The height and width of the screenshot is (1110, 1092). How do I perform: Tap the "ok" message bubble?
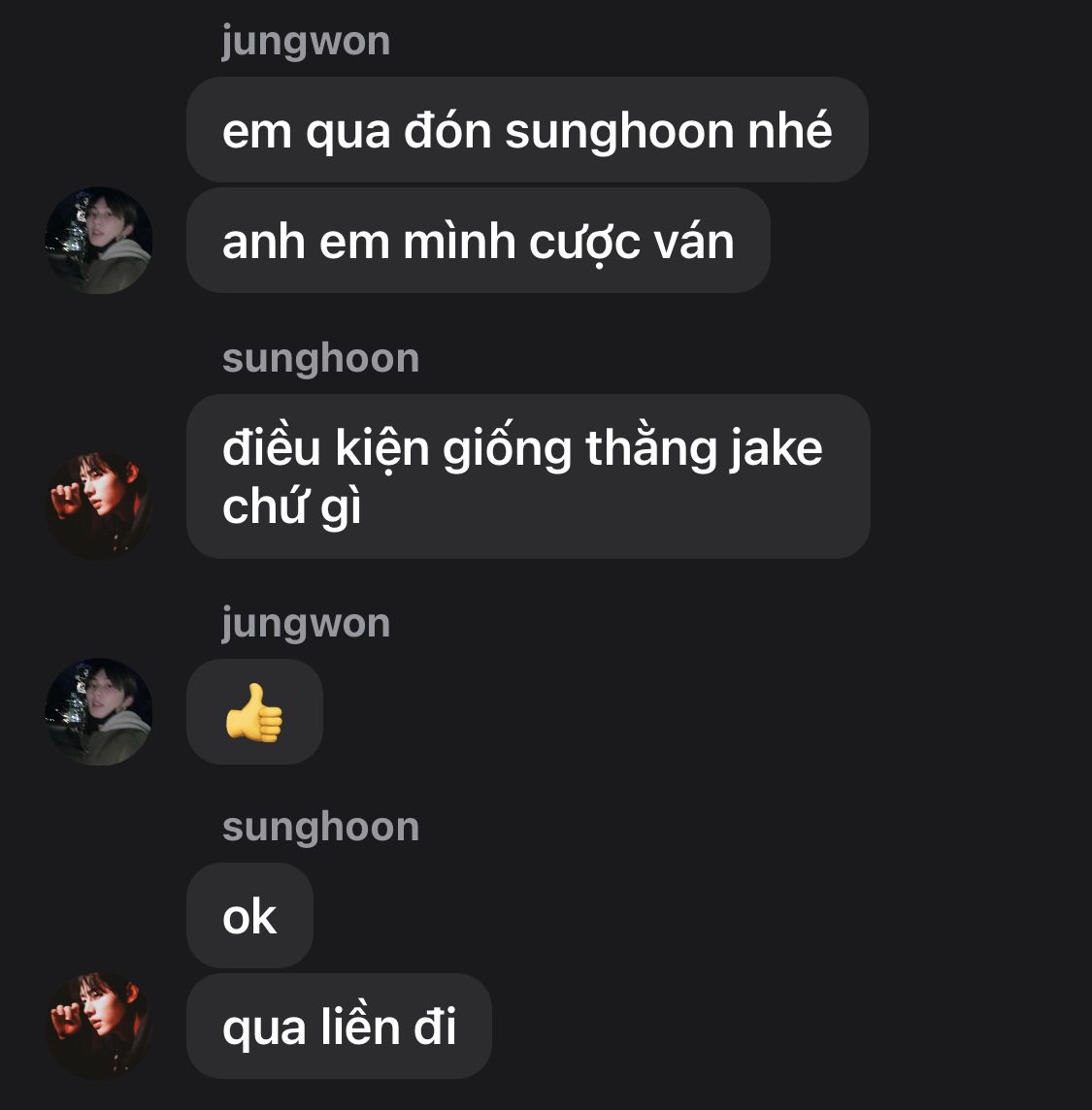click(249, 915)
